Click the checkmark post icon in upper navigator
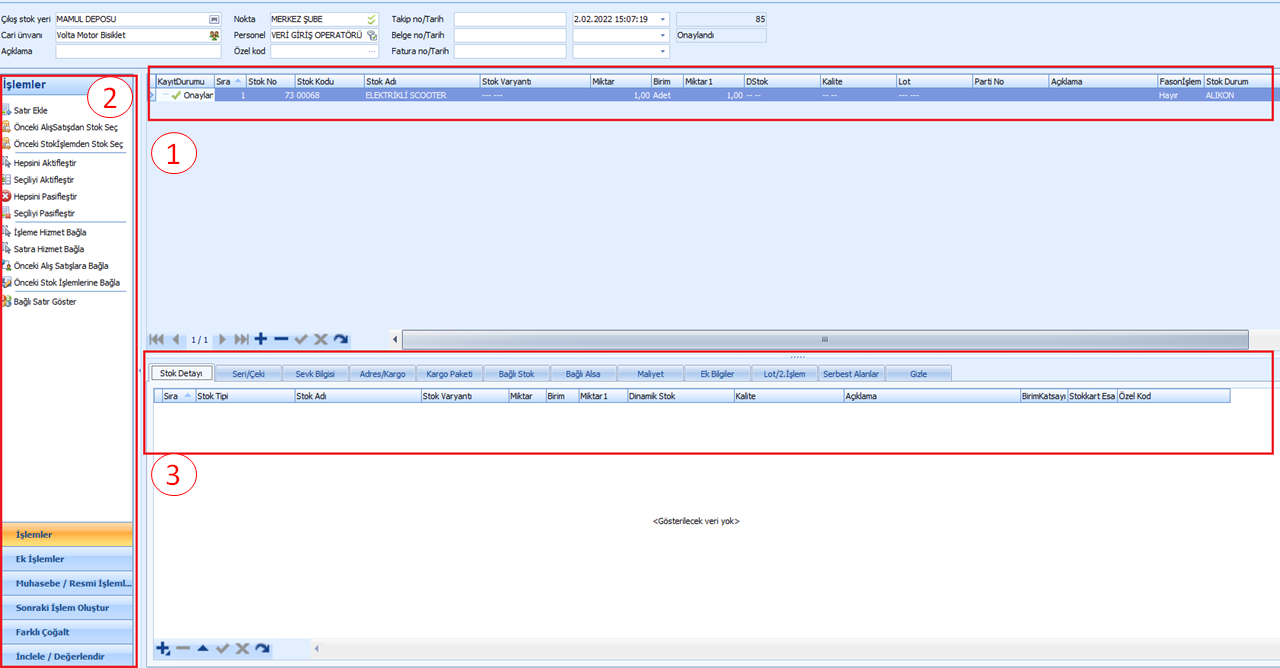This screenshot has width=1280, height=668. 301,339
